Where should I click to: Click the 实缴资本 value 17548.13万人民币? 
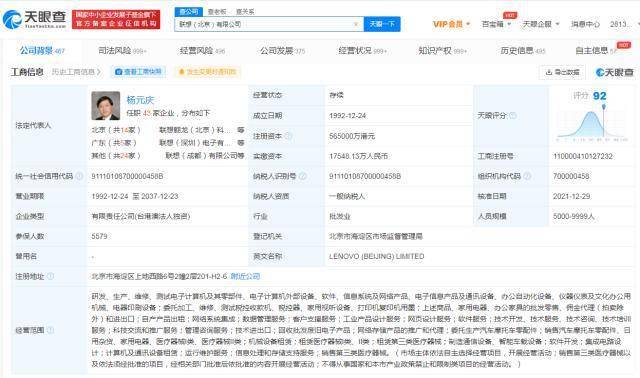[x=358, y=156]
